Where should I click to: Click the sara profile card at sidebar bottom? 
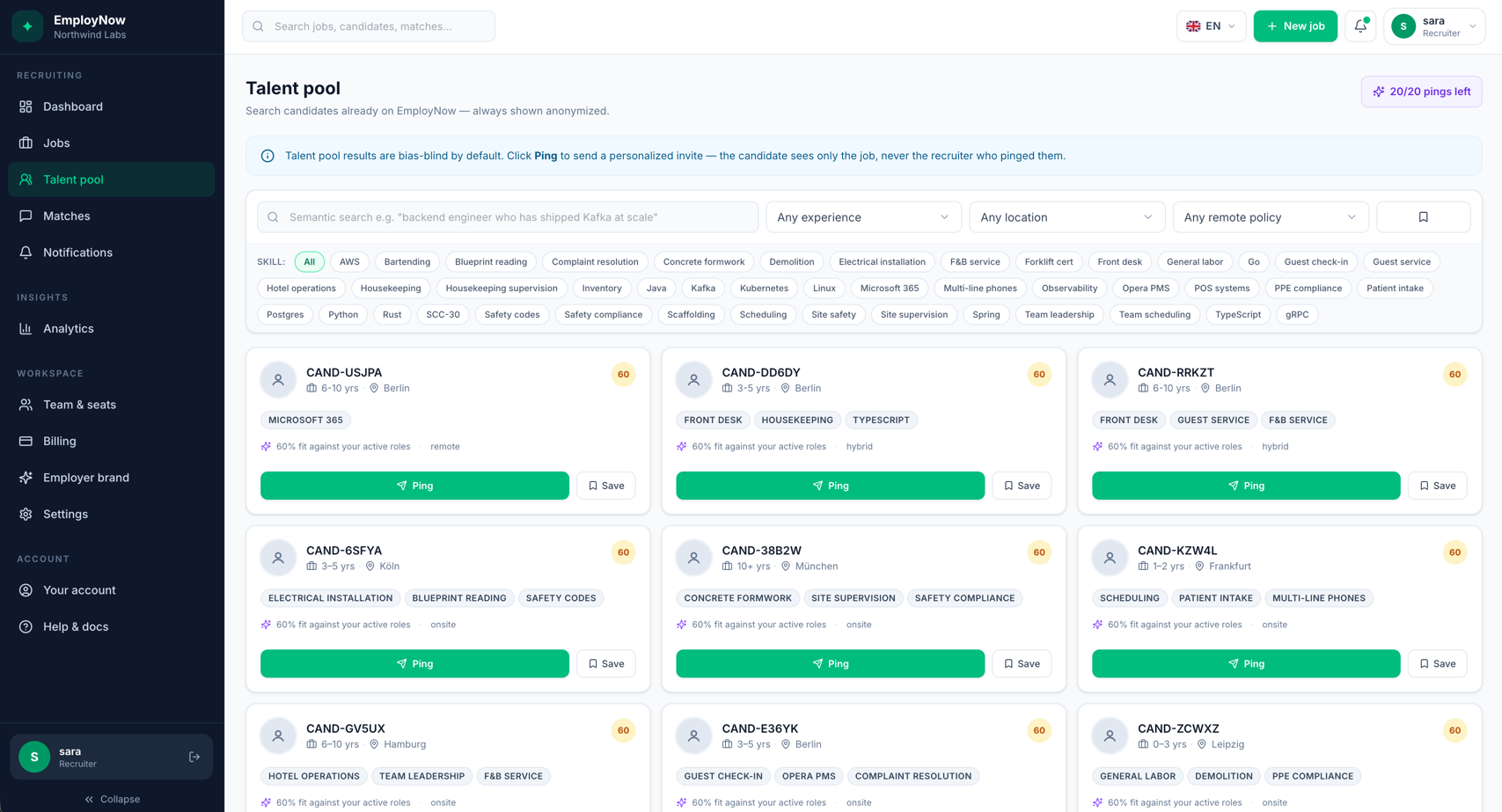pyautogui.click(x=112, y=757)
